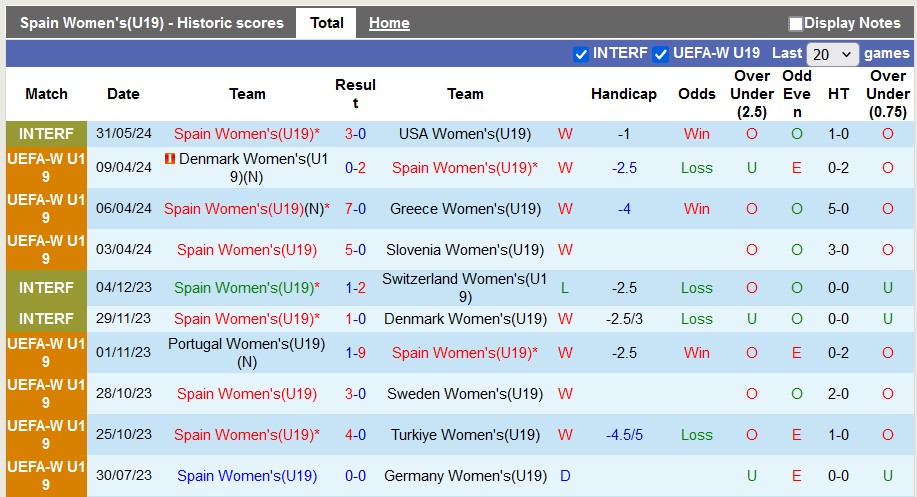Viewport: 917px width, 497px height.
Task: Select the INTERF label in 31/05/24 row
Action: click(x=46, y=134)
